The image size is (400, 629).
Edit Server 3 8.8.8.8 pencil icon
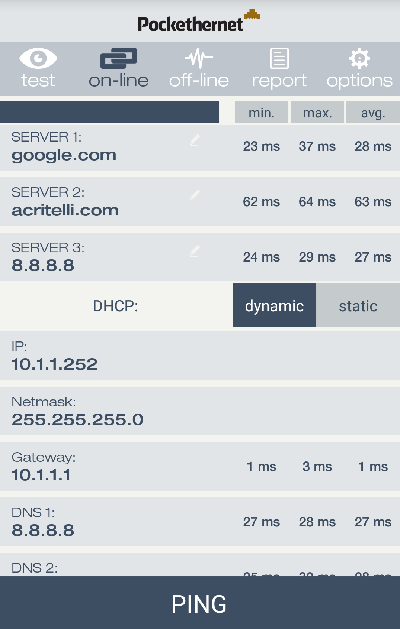click(x=195, y=251)
